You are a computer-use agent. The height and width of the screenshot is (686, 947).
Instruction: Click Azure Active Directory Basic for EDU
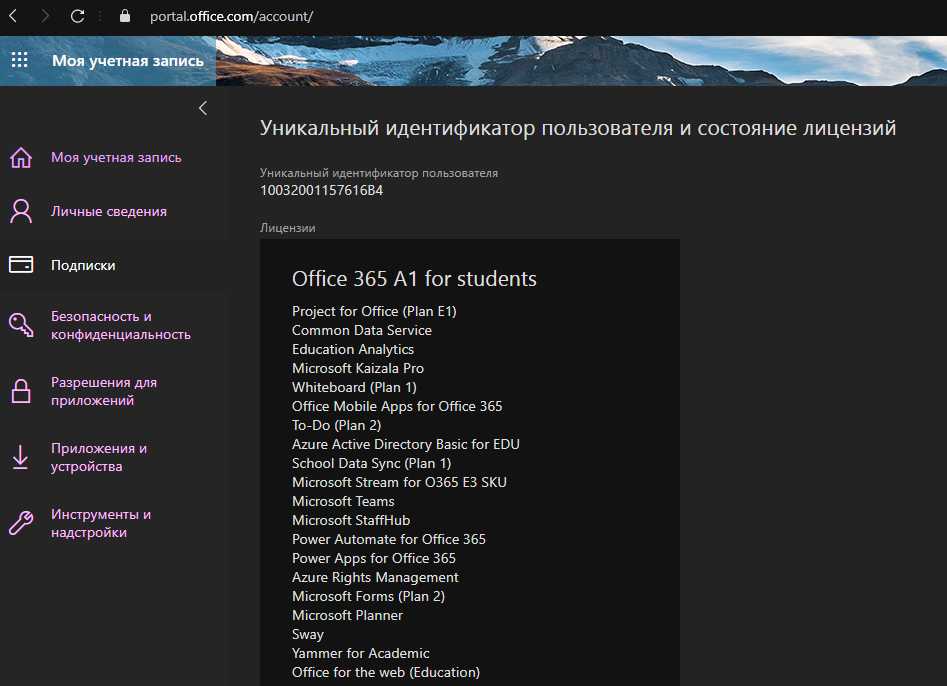coord(406,444)
